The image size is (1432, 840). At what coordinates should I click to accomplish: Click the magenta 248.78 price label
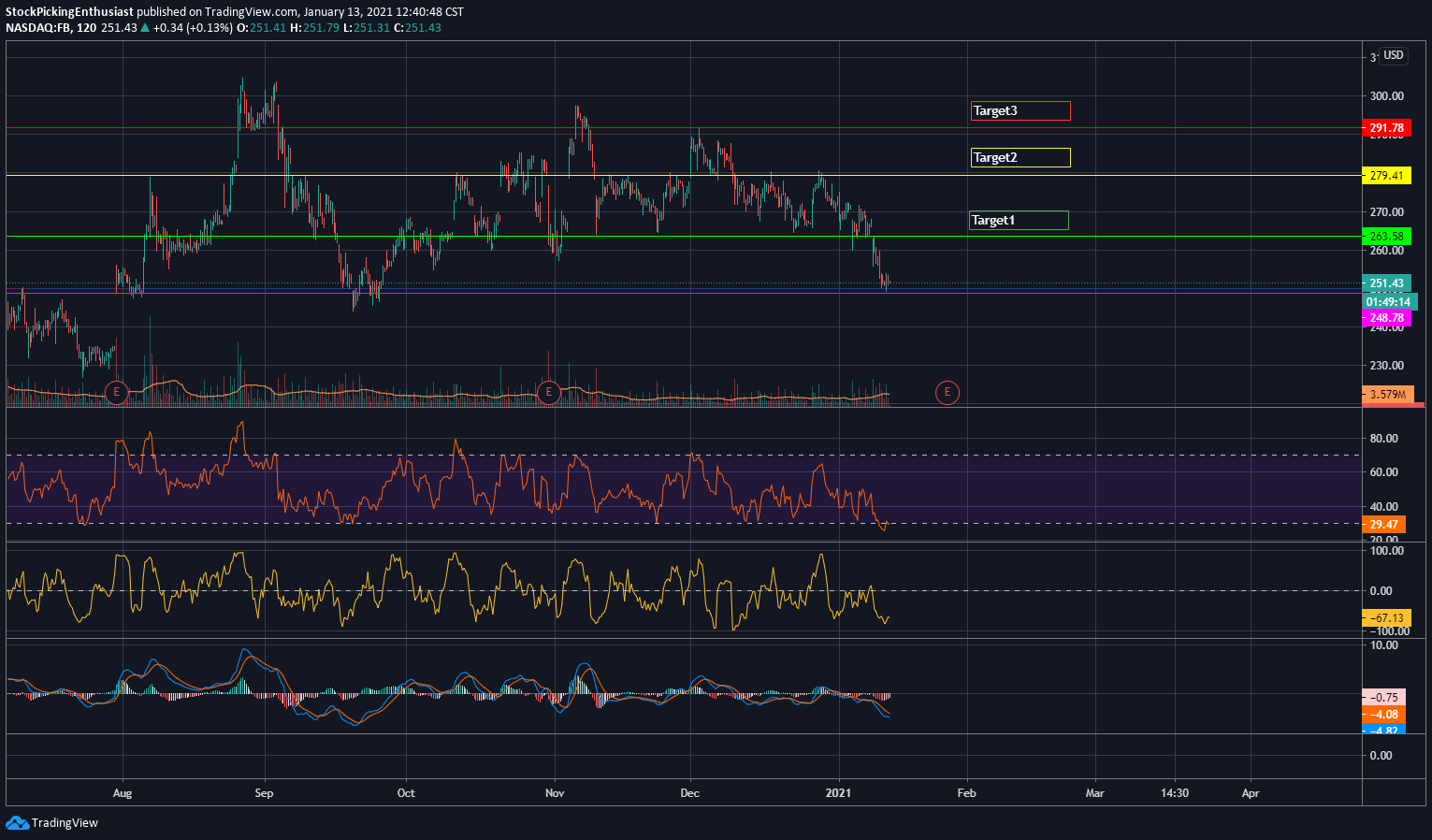coord(1386,318)
